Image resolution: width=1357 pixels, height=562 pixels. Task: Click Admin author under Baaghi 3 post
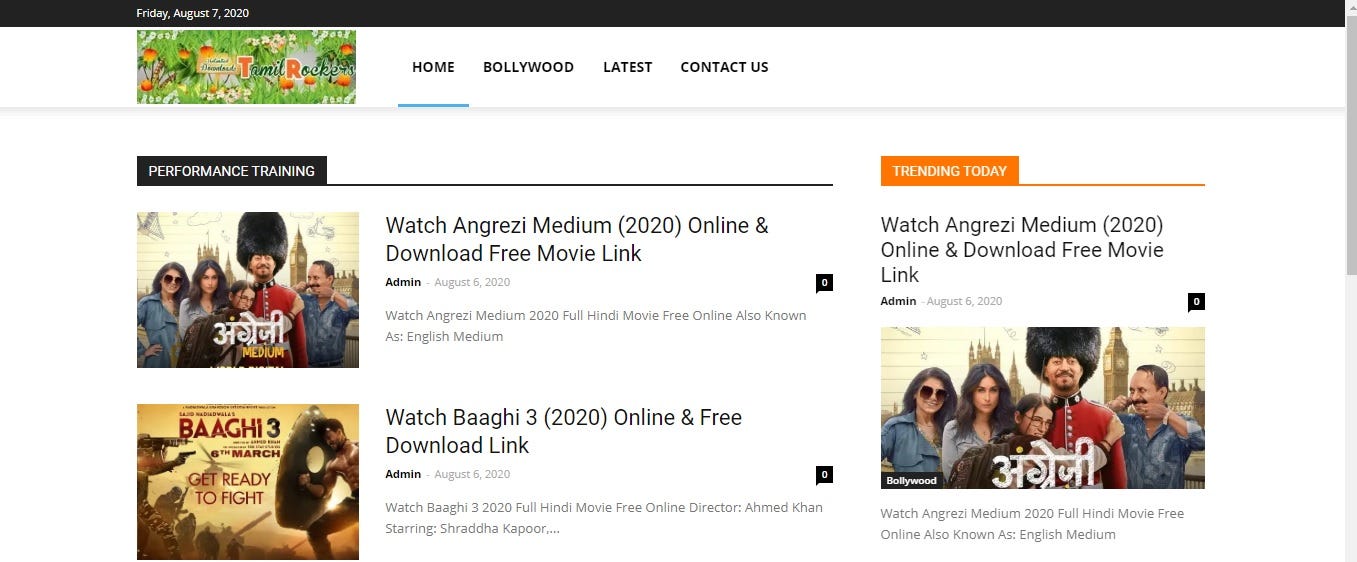coord(403,474)
